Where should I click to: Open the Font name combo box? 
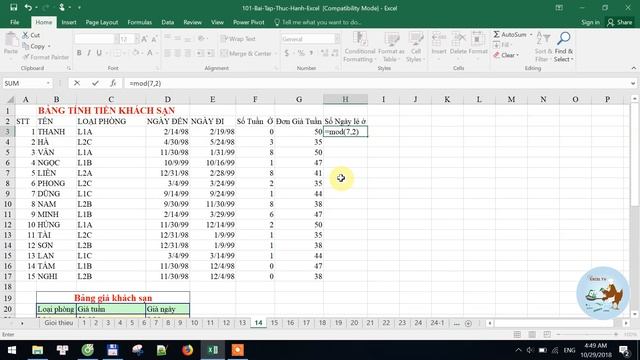tap(96, 39)
